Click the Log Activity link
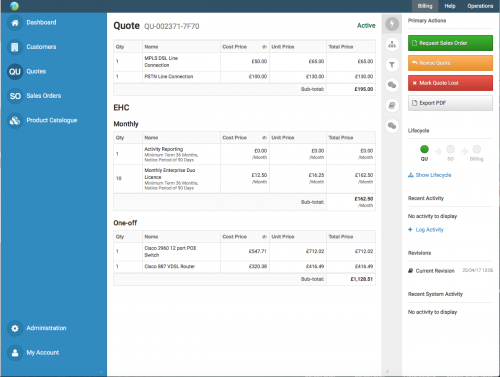Viewport: 500px width, 377px height. [426, 230]
